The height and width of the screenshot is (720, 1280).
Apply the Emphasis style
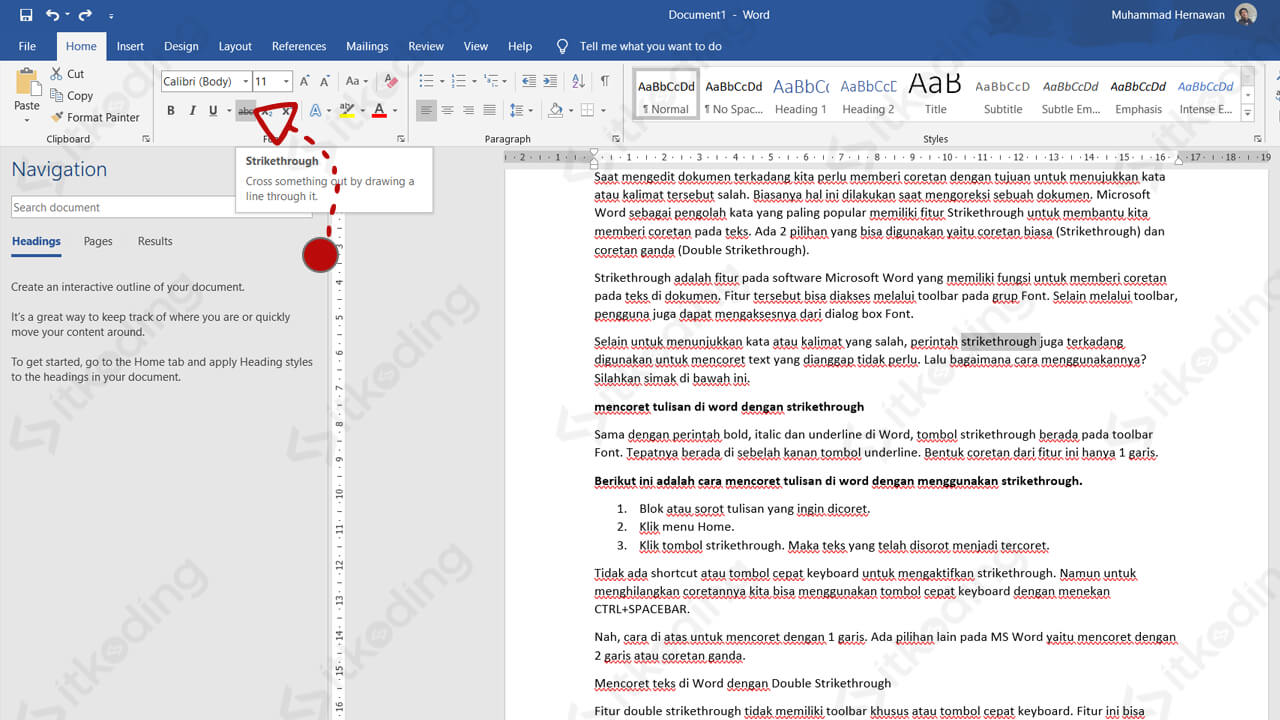pos(1138,95)
